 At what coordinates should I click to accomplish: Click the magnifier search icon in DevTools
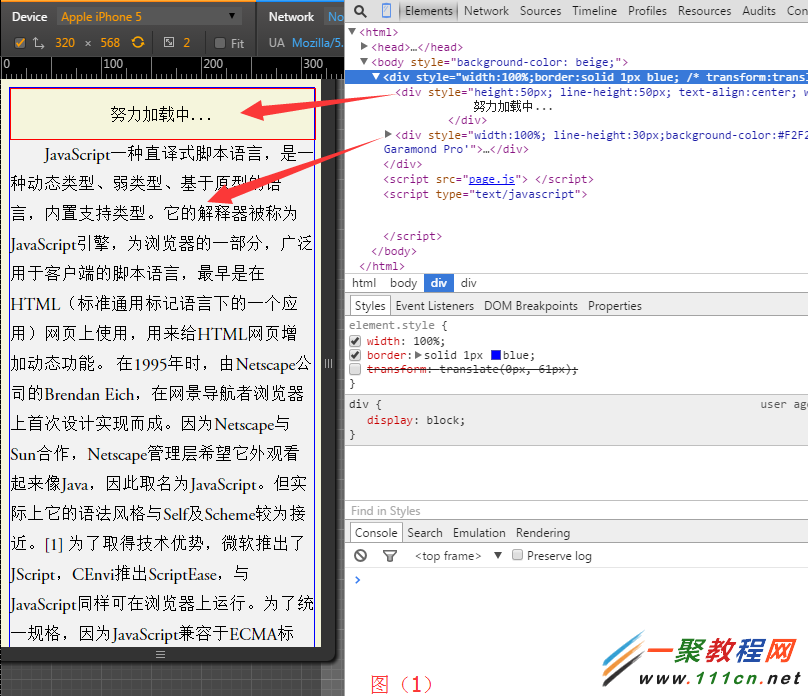pyautogui.click(x=360, y=11)
